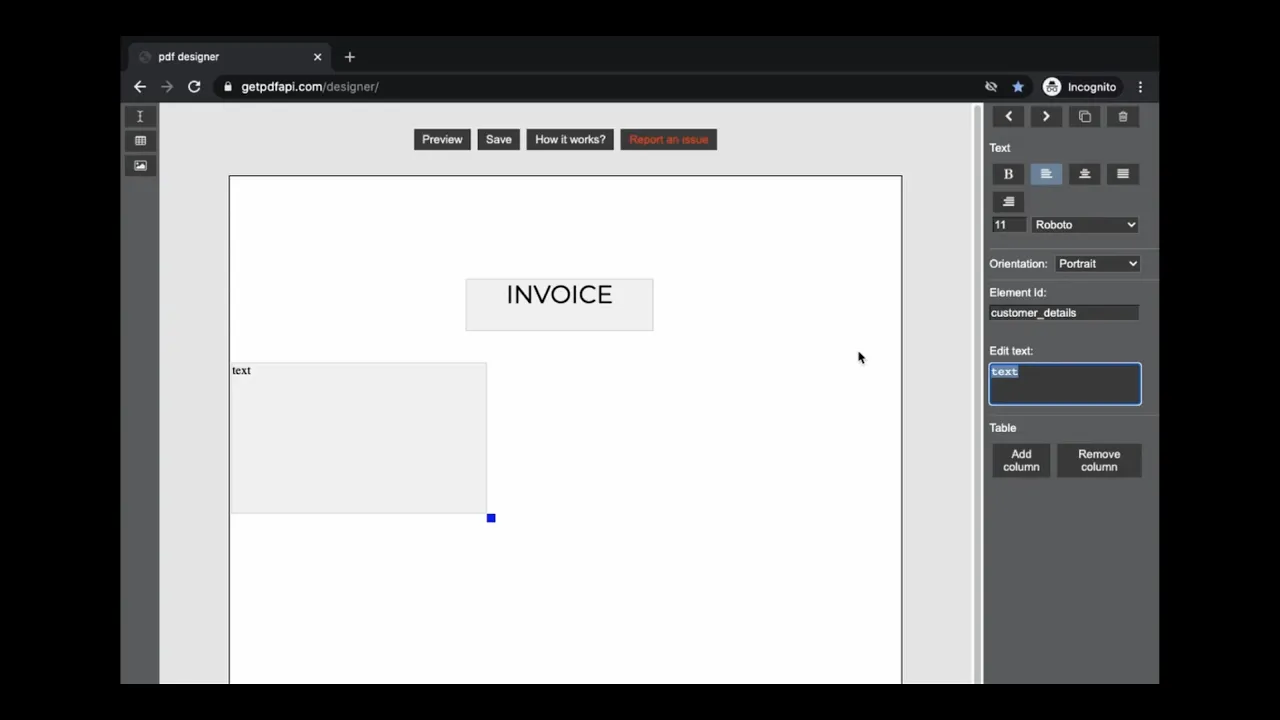Select the image element tool in left sidebar
1280x720 pixels.
point(140,166)
